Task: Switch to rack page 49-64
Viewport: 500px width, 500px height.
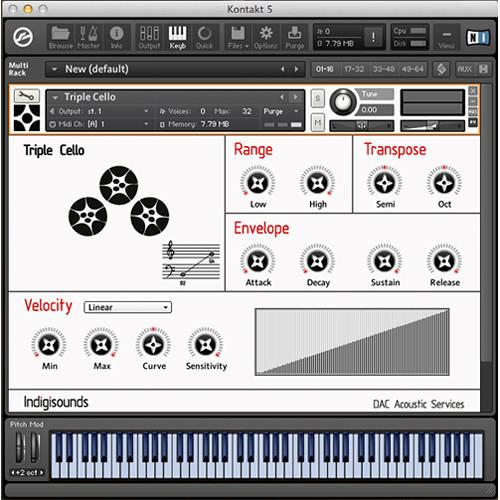Action: click(412, 69)
